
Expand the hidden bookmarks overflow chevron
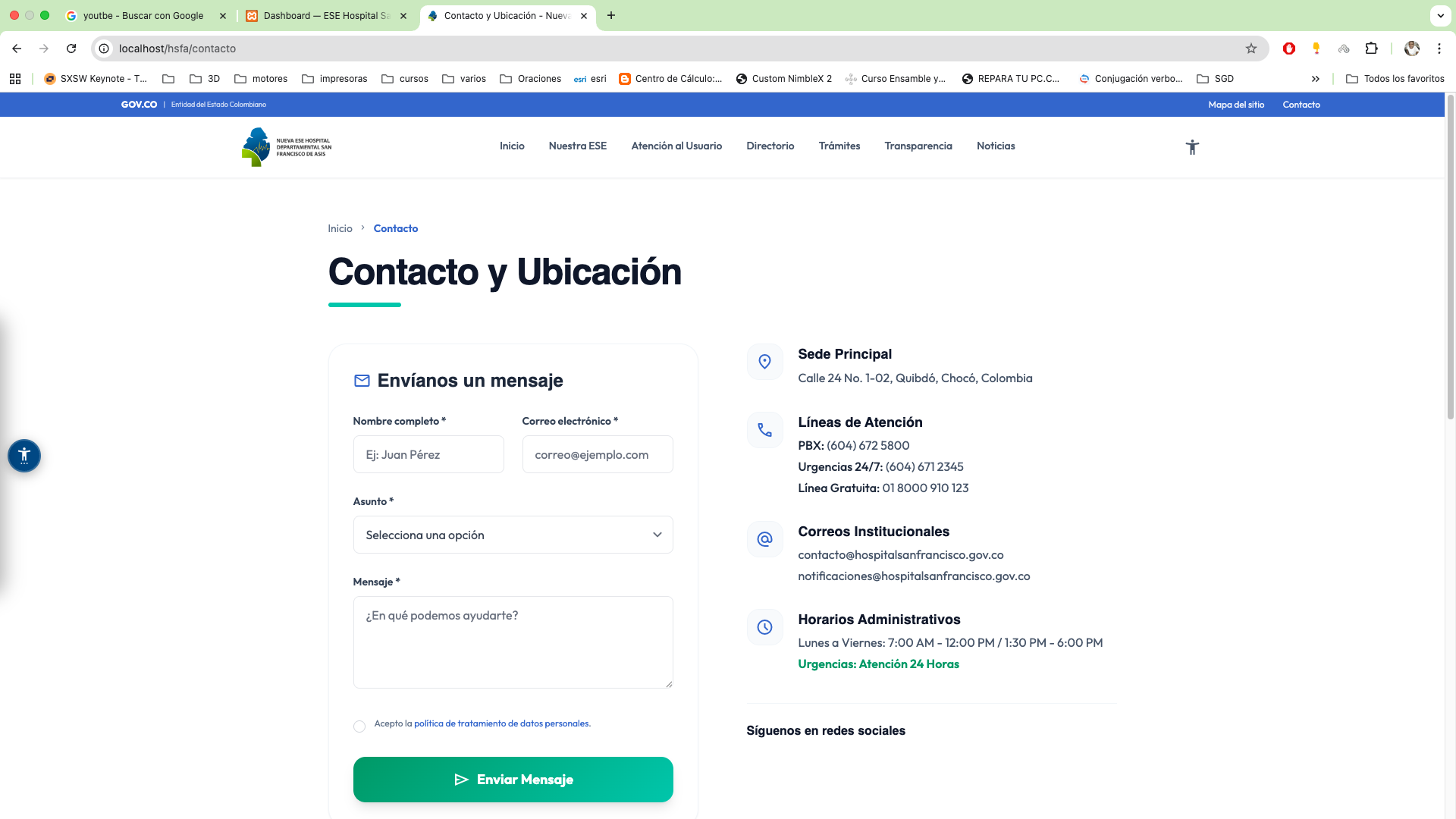click(1316, 79)
